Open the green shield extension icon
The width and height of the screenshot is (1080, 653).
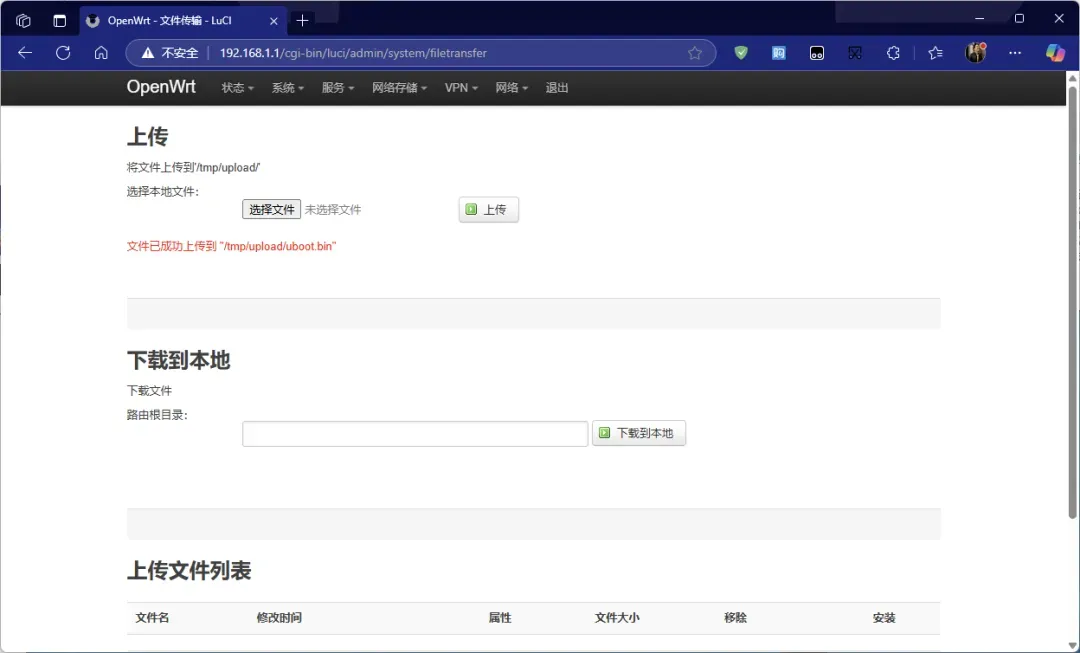click(741, 53)
